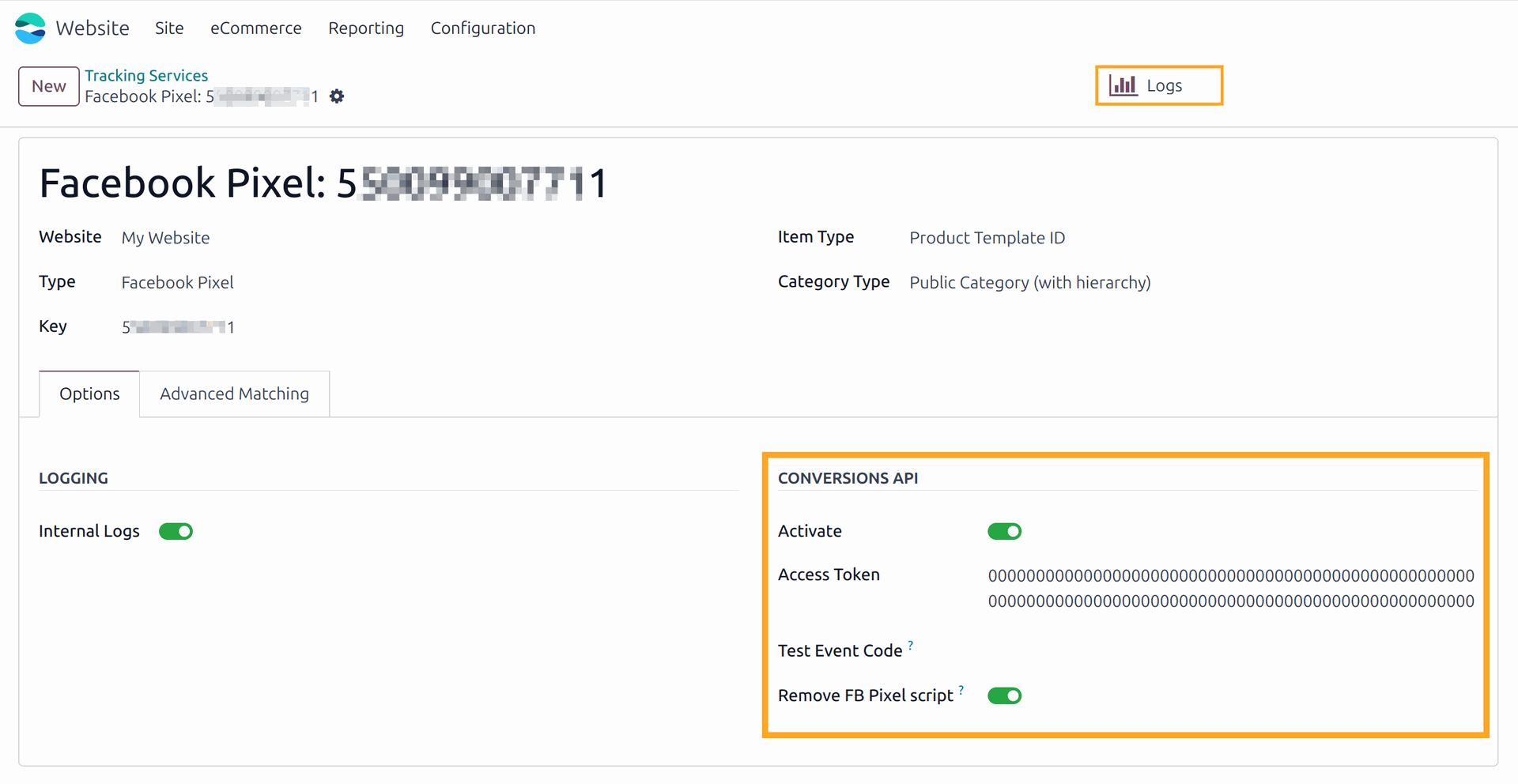Viewport: 1518px width, 784px height.
Task: Click the bar chart icon on Logs button
Action: coord(1123,85)
